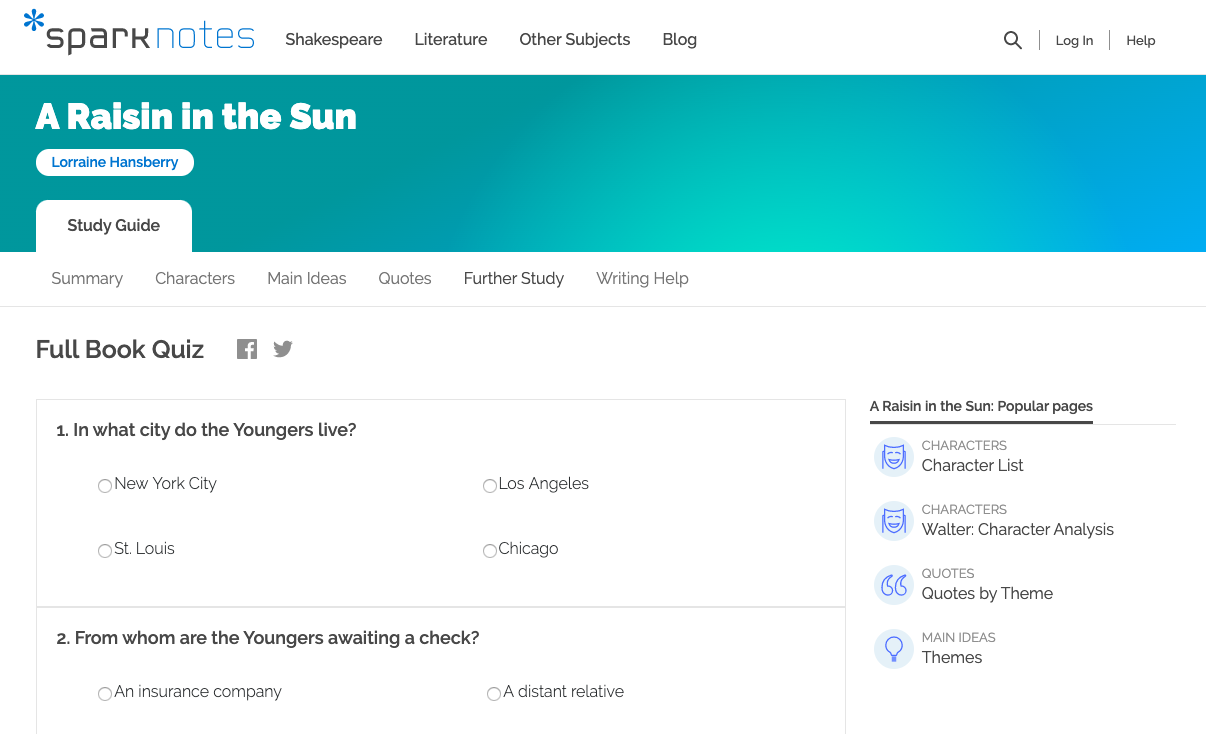
Task: Go to the Quotes section
Action: pos(404,278)
